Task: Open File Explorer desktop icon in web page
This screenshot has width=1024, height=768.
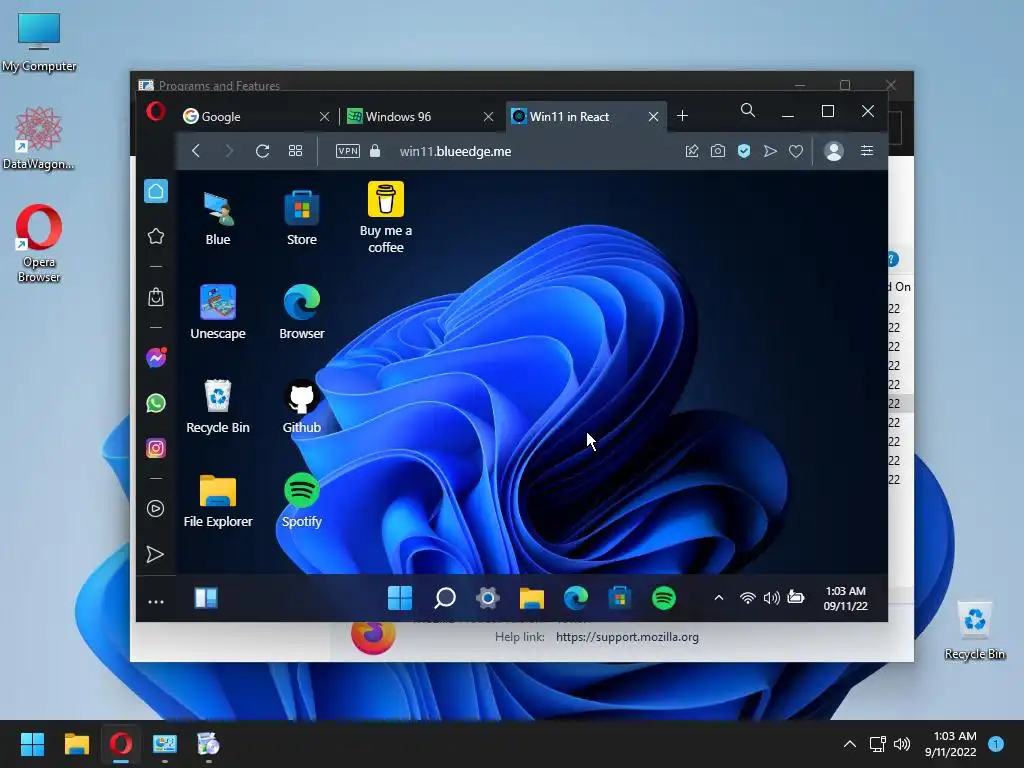Action: [217, 500]
